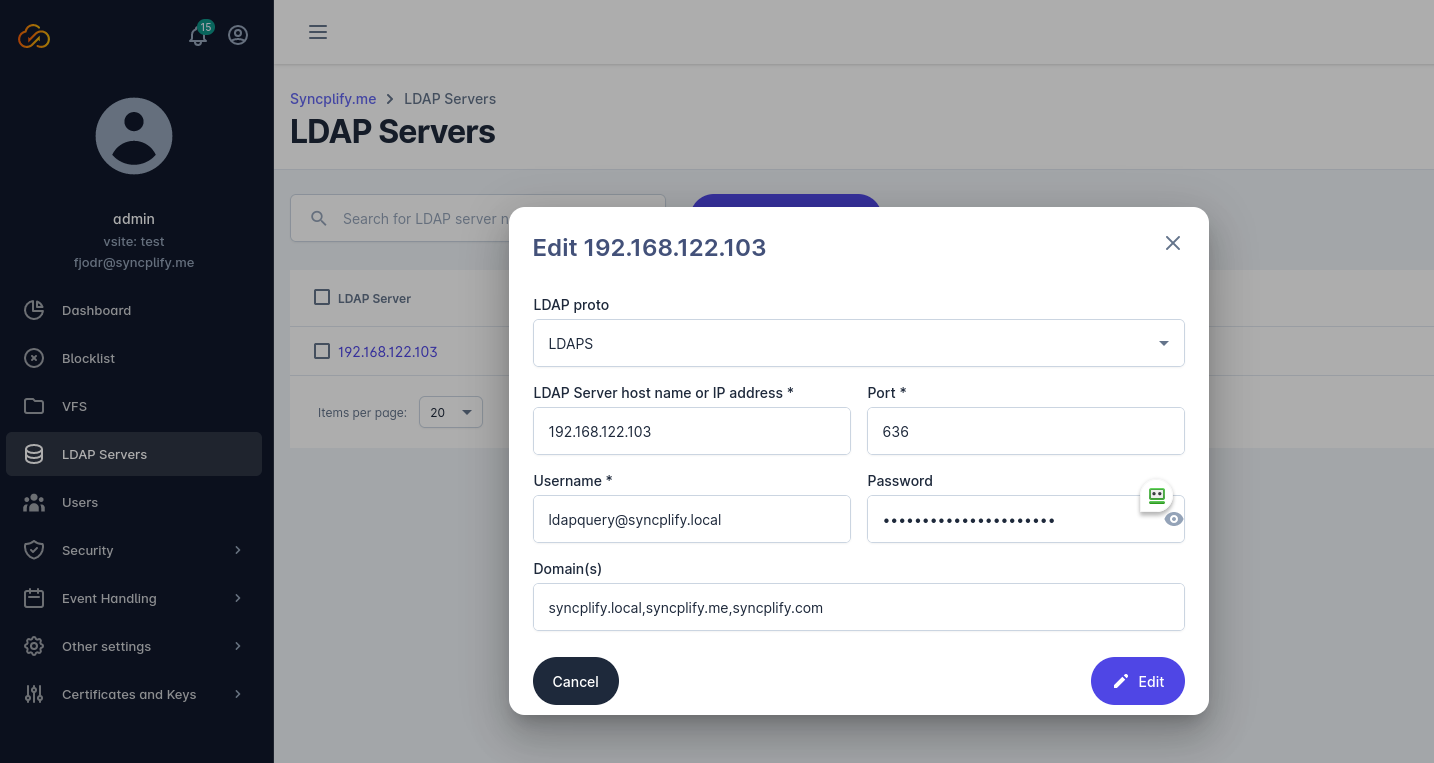This screenshot has height=763, width=1434.
Task: Click the admin username text
Action: 134,219
